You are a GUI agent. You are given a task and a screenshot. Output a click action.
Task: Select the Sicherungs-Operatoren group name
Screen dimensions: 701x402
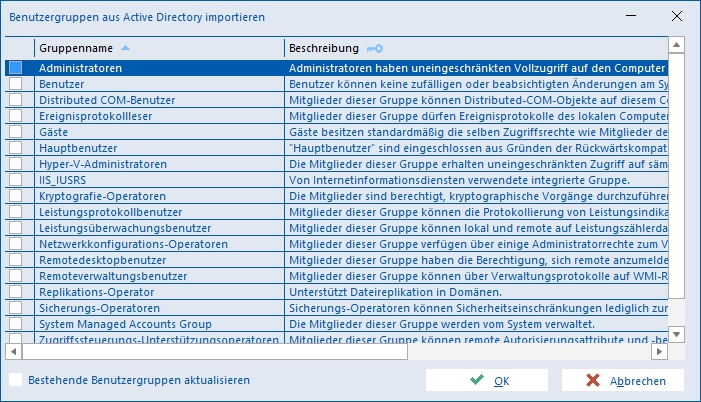(x=99, y=308)
